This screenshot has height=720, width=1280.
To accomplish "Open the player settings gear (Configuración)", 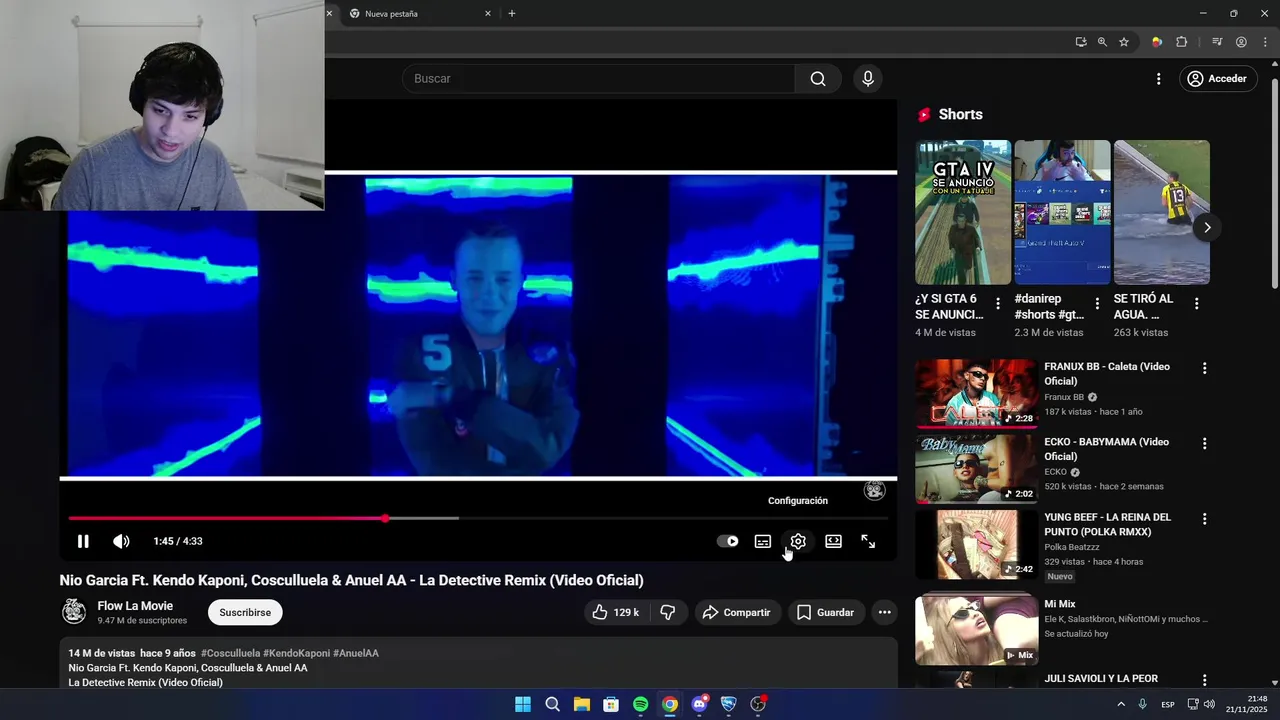I will click(x=798, y=541).
